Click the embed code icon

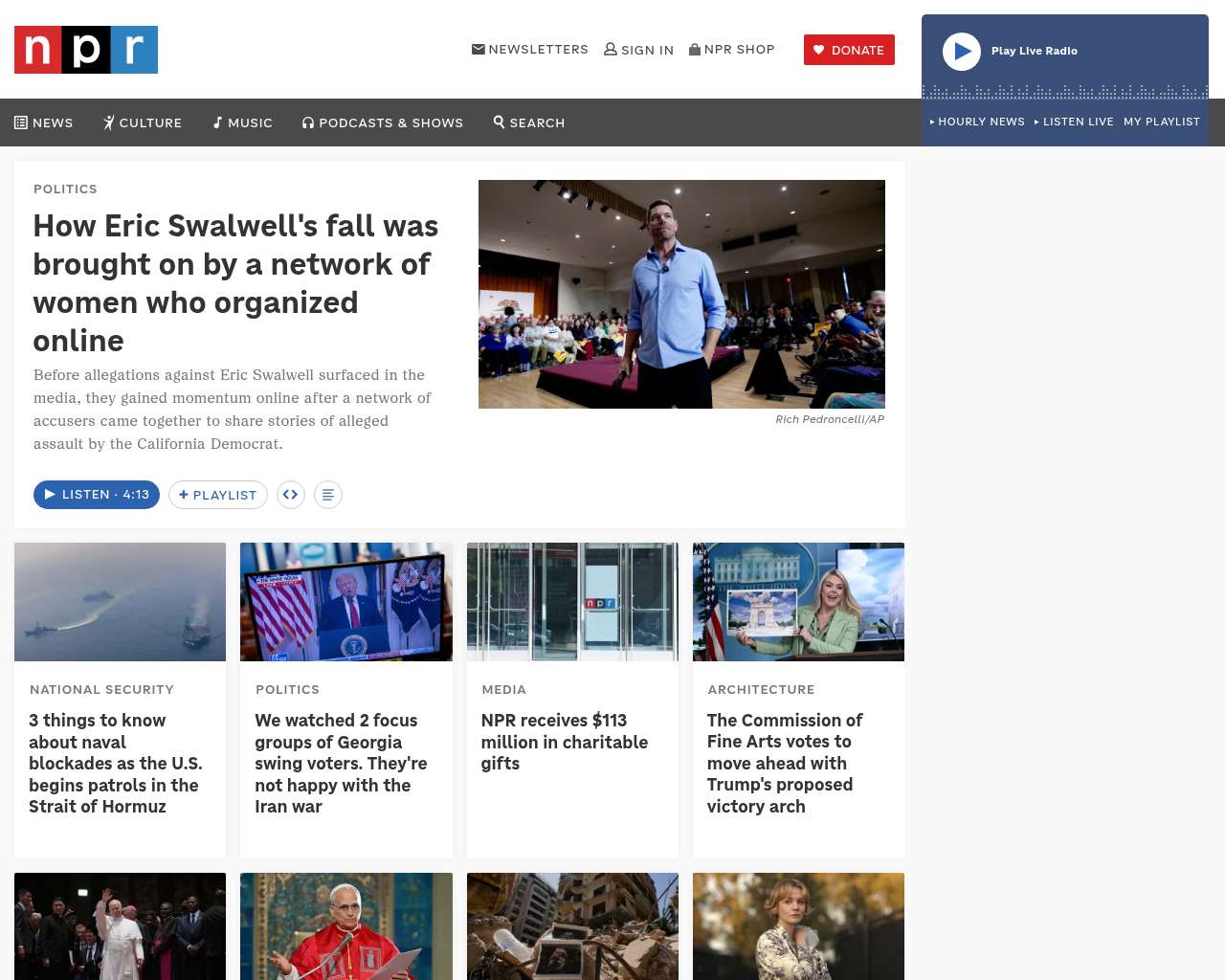(291, 495)
